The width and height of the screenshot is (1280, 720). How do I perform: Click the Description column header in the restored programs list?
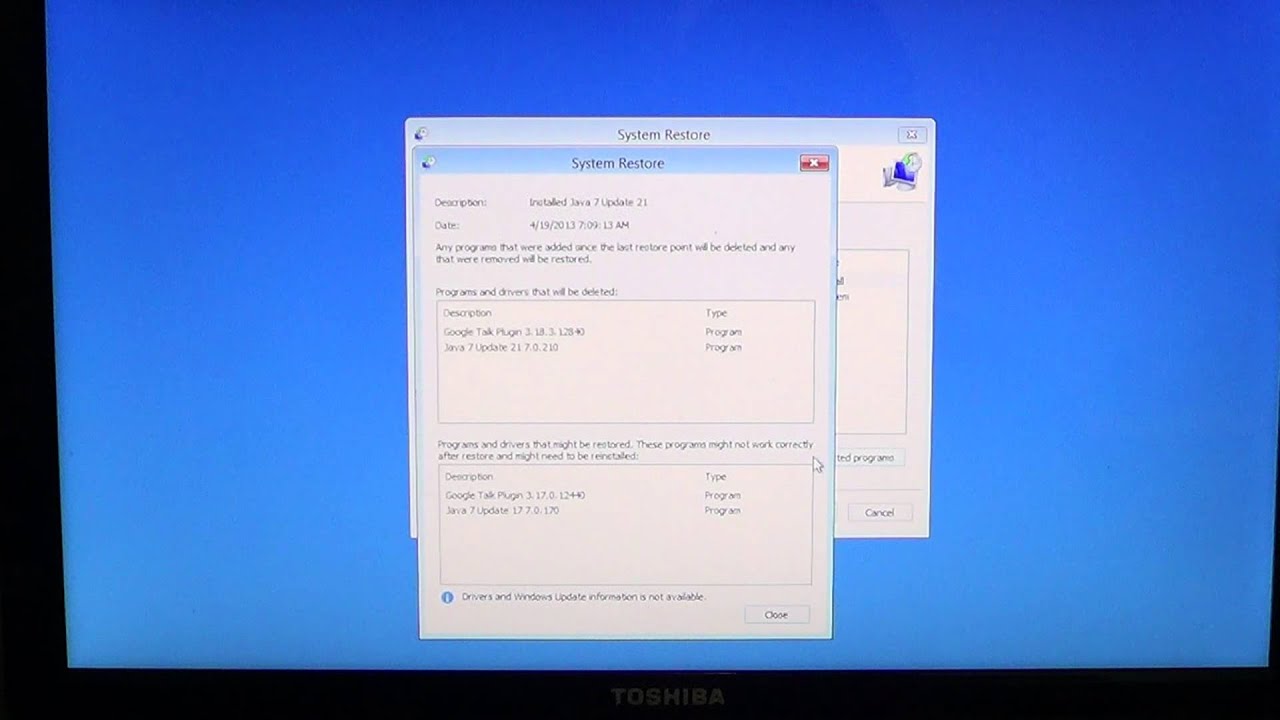pos(469,477)
